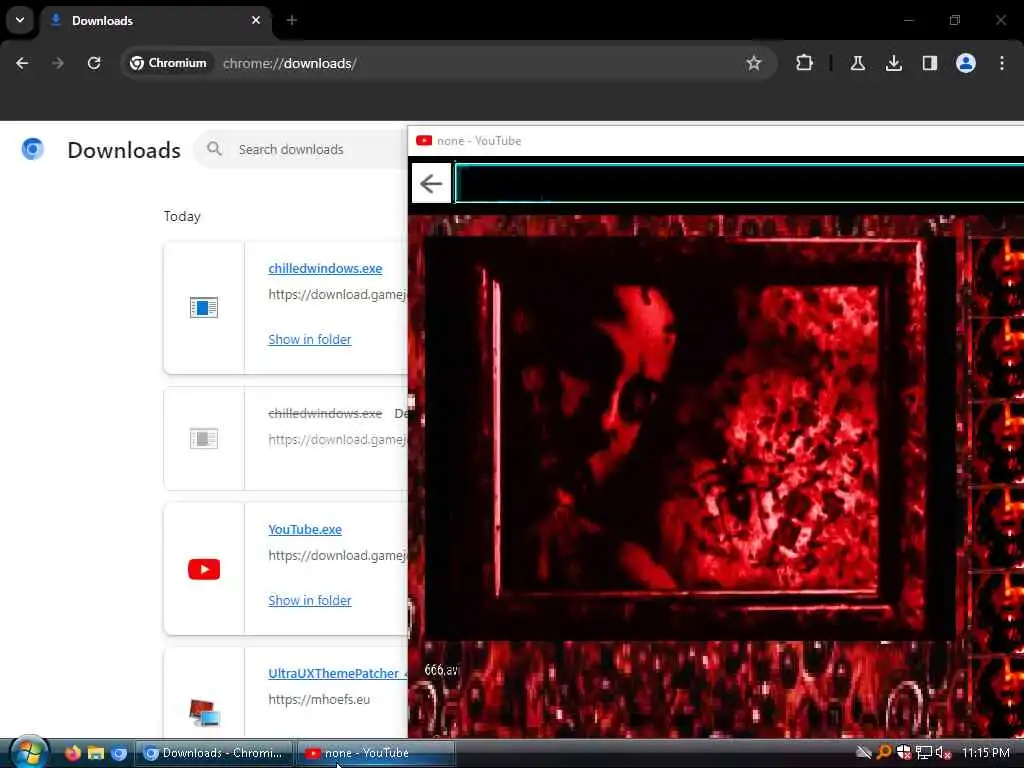Screen dimensions: 1024x768
Task: Bookmark this page with the star
Action: tap(754, 63)
